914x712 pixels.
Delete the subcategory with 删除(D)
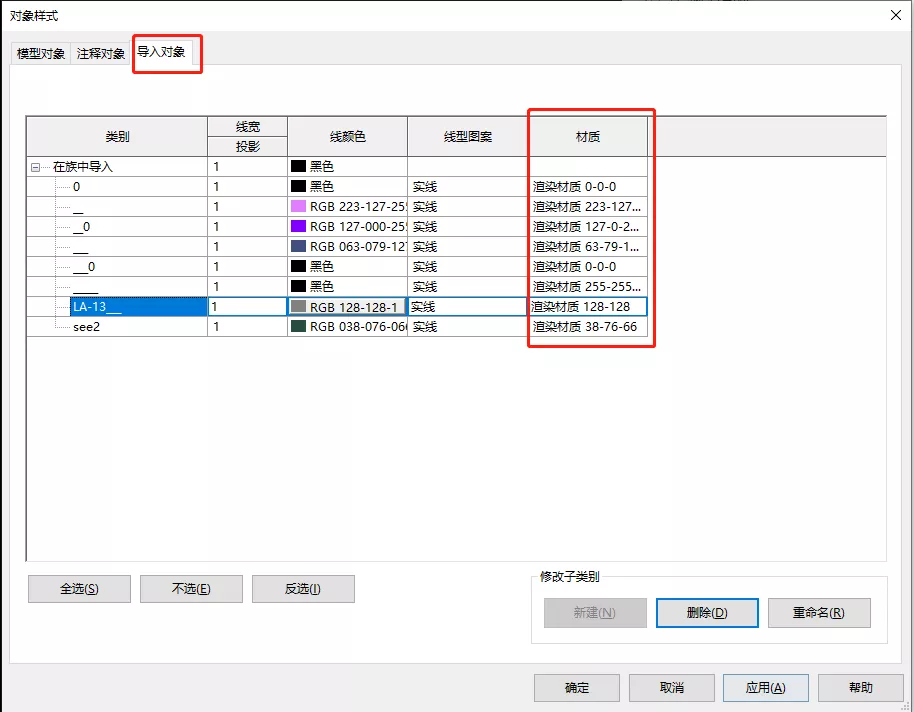point(707,613)
